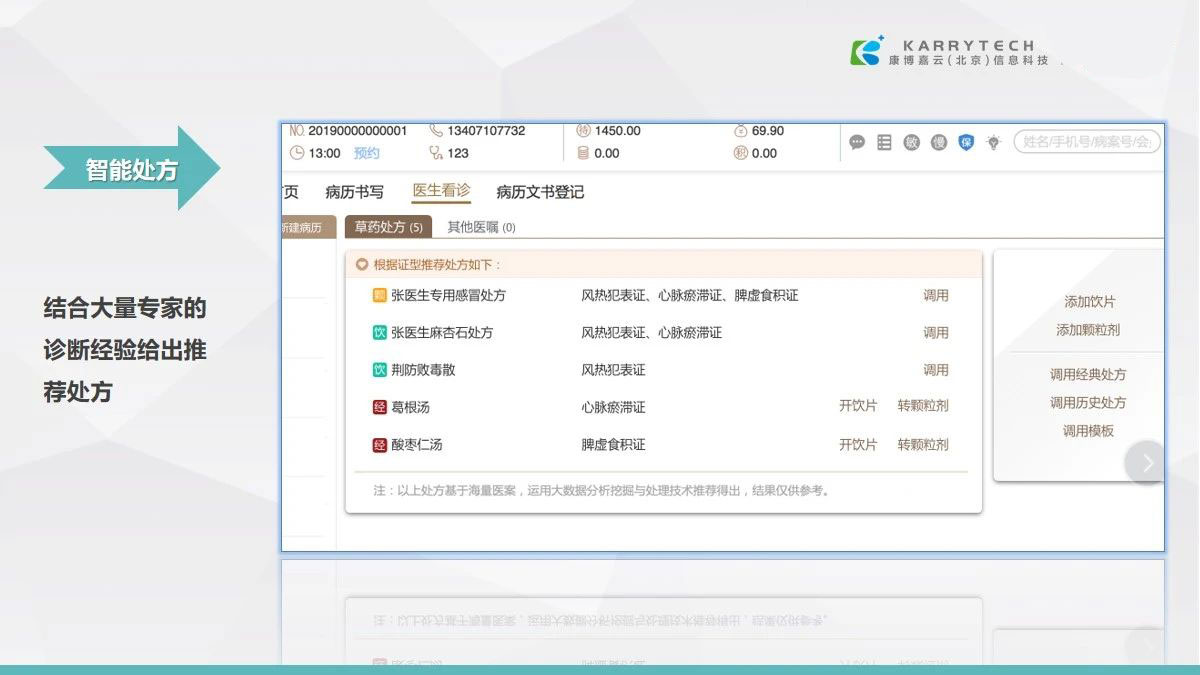
Task: Select the 其他医嘱 tab
Action: [481, 227]
